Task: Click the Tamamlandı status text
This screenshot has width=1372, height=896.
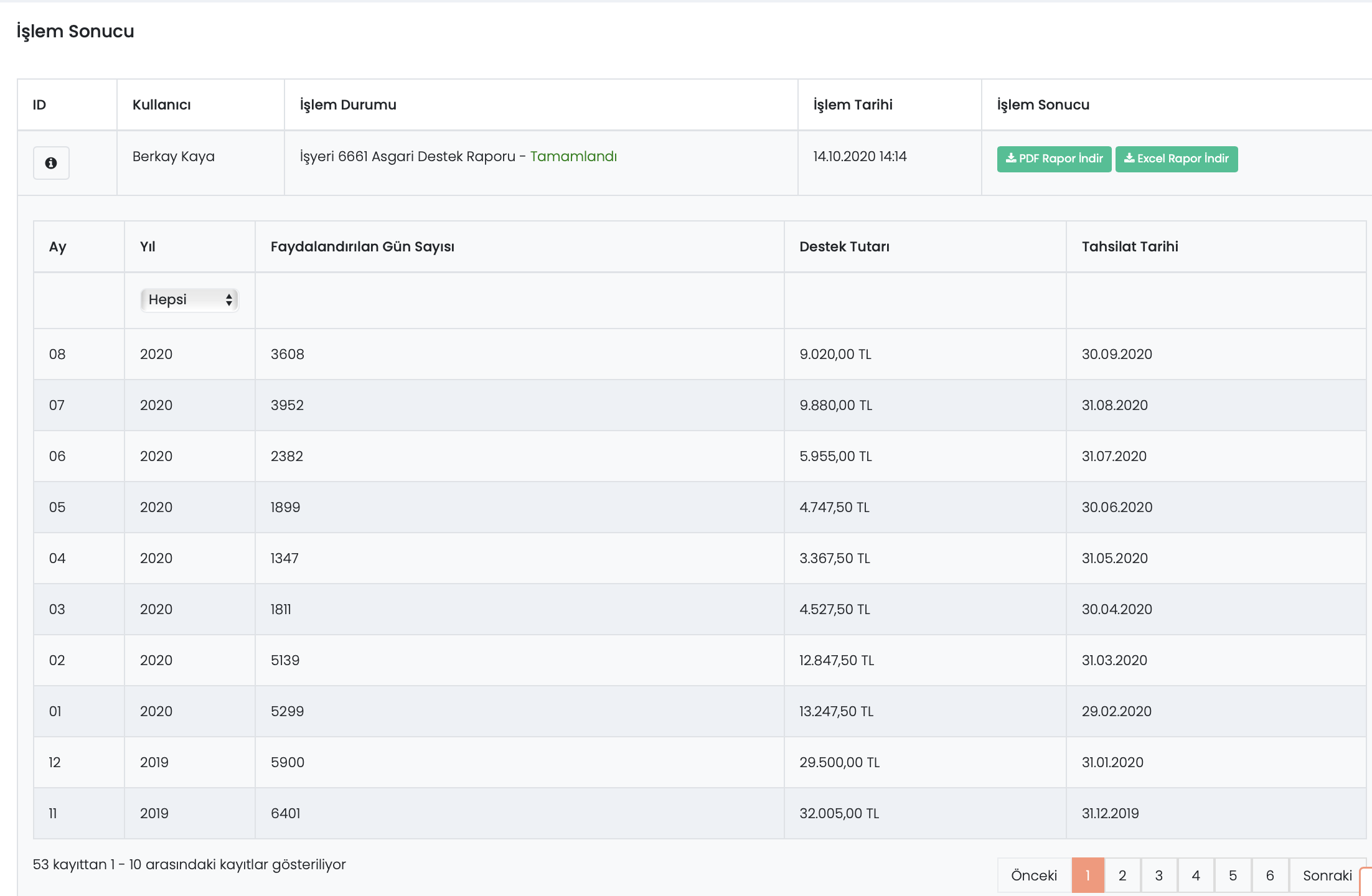Action: pyautogui.click(x=573, y=156)
